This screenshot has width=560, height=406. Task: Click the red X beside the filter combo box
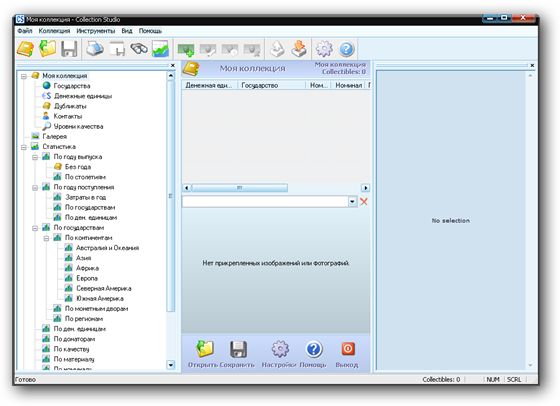pyautogui.click(x=364, y=201)
